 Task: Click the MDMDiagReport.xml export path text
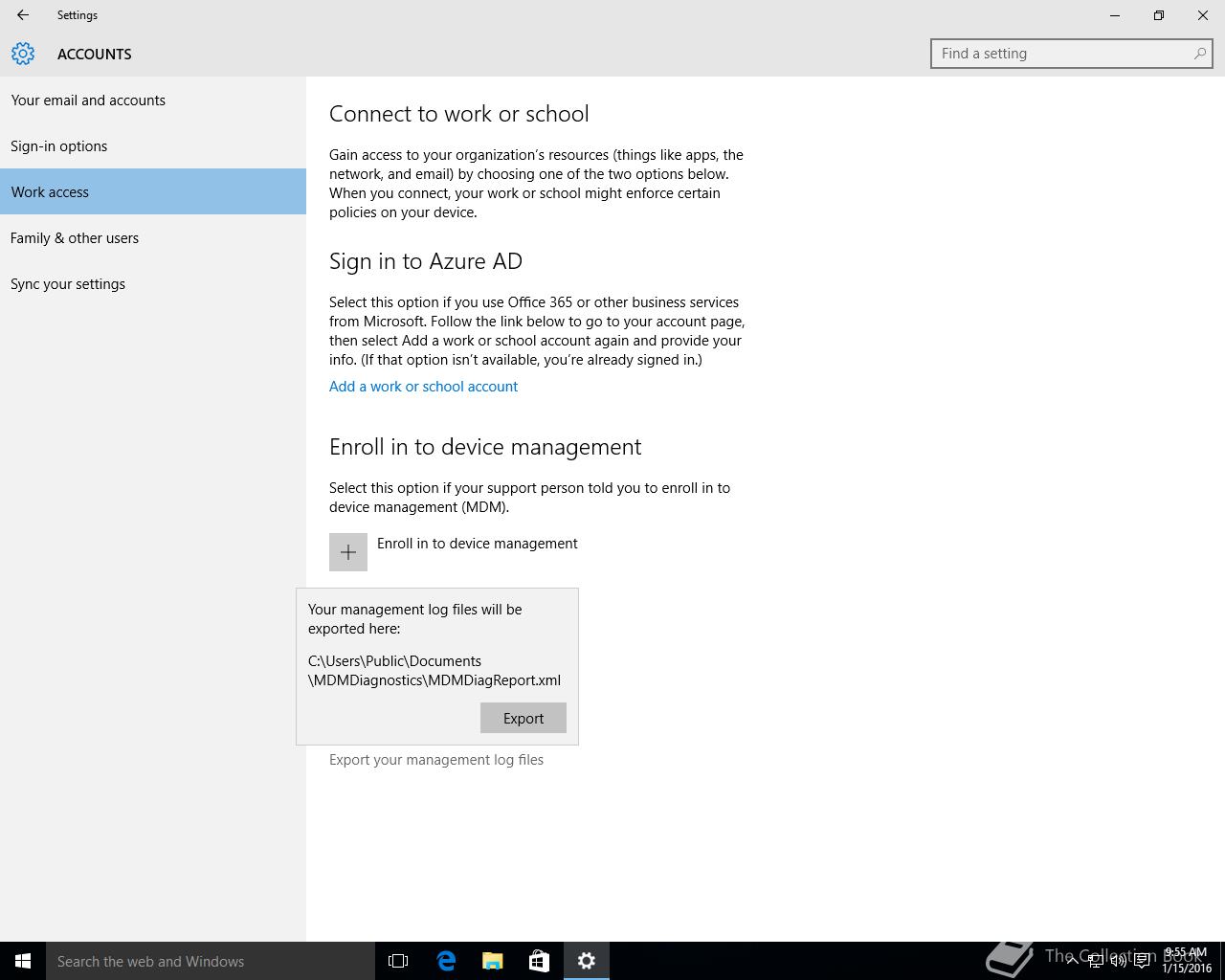point(434,671)
